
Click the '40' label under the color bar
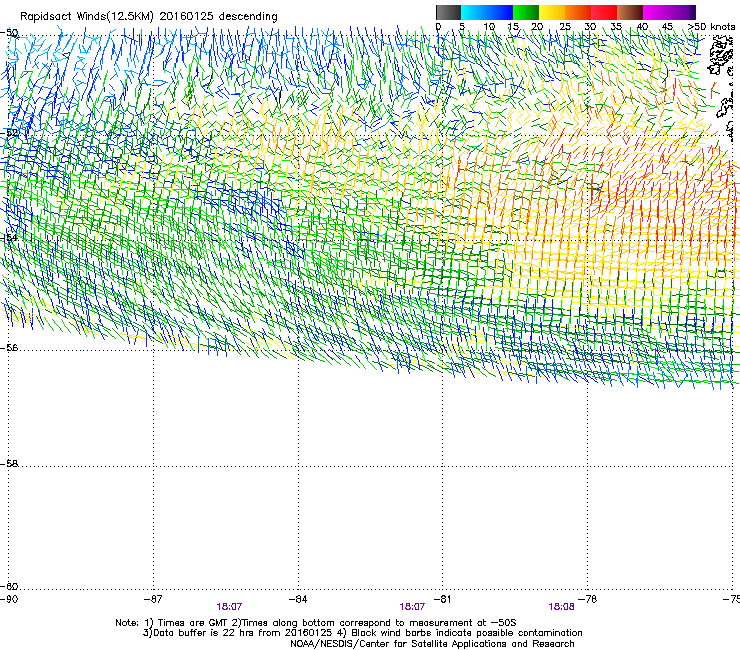(x=642, y=27)
